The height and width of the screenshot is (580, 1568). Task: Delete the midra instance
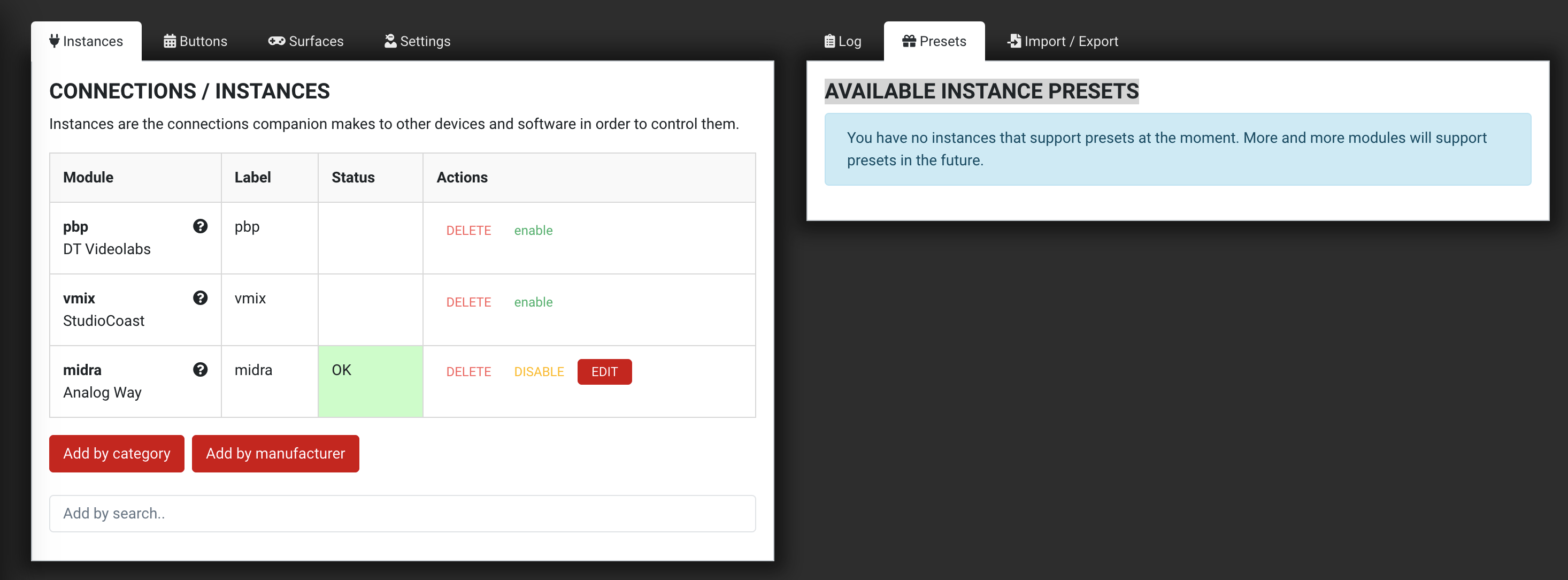[x=468, y=372]
